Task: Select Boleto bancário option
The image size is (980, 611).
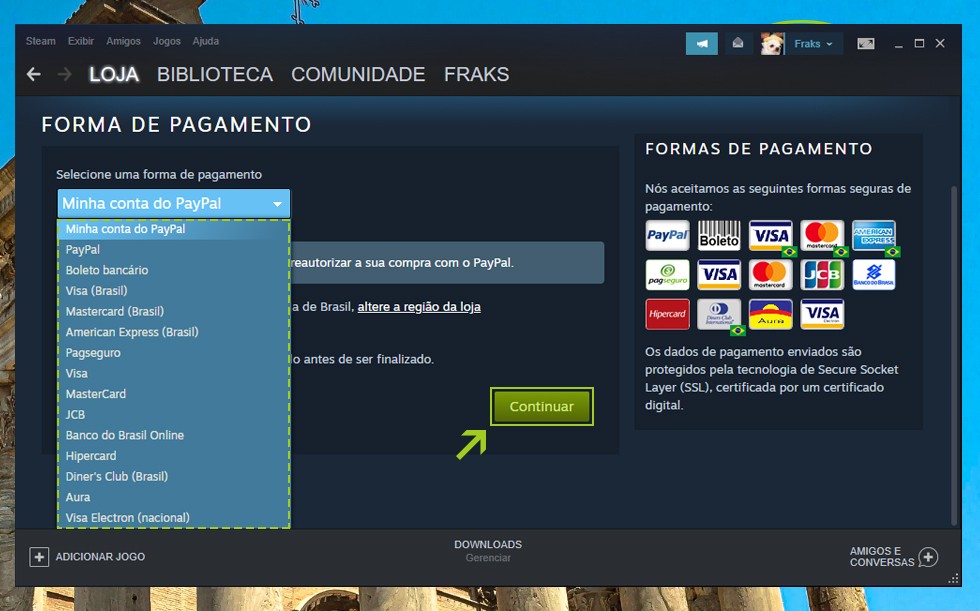Action: (173, 271)
